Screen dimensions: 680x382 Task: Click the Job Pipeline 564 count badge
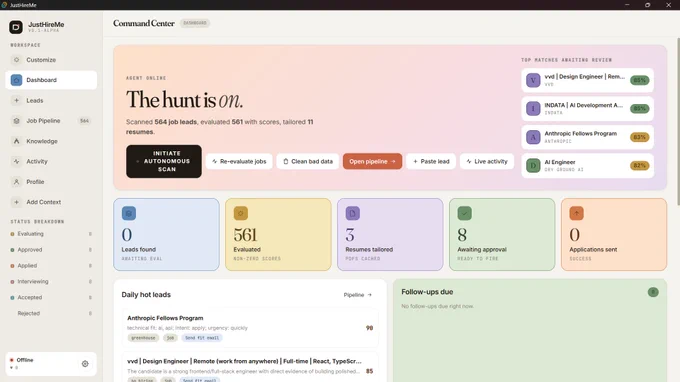[84, 121]
